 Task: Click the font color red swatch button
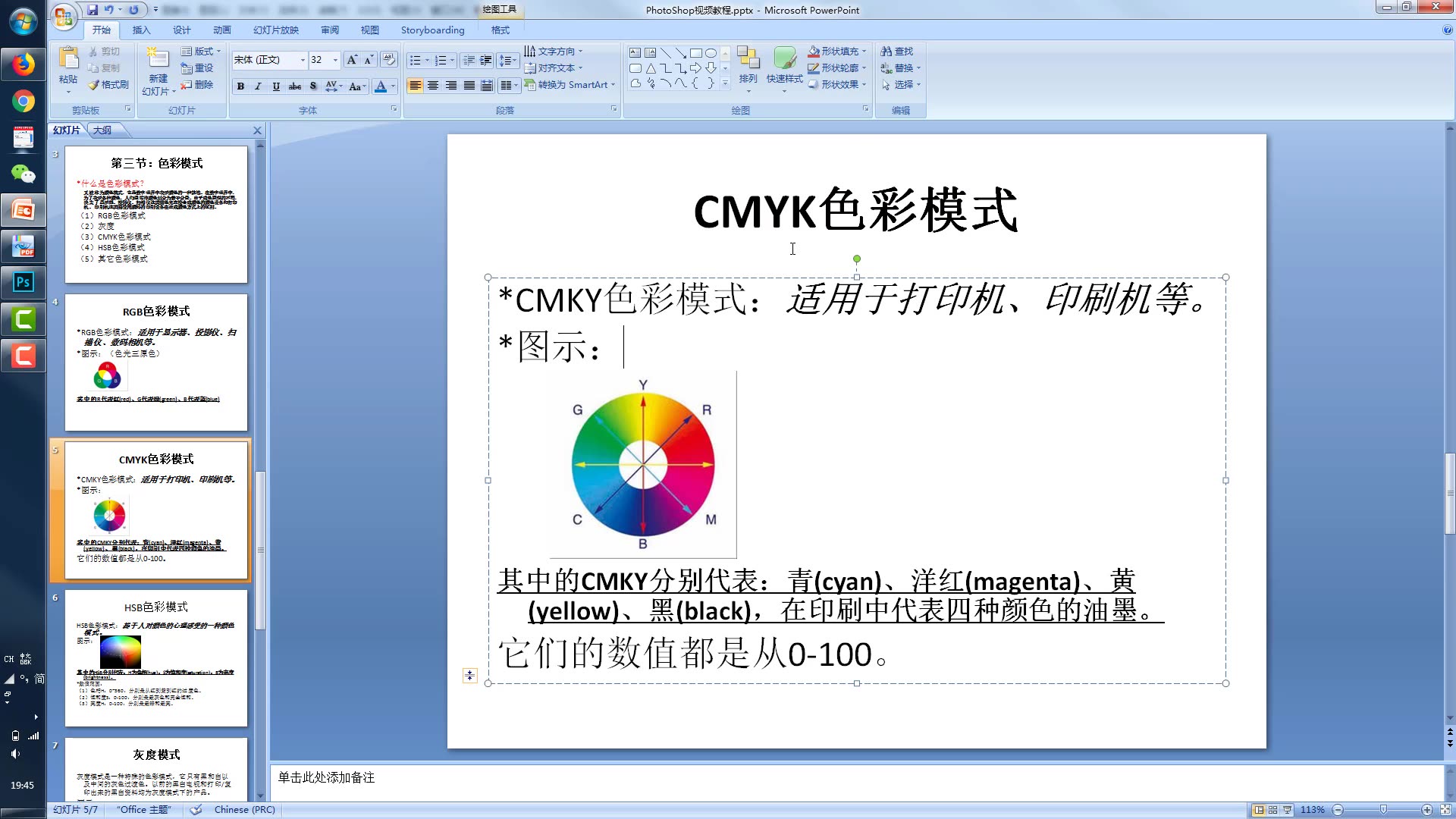point(381,86)
